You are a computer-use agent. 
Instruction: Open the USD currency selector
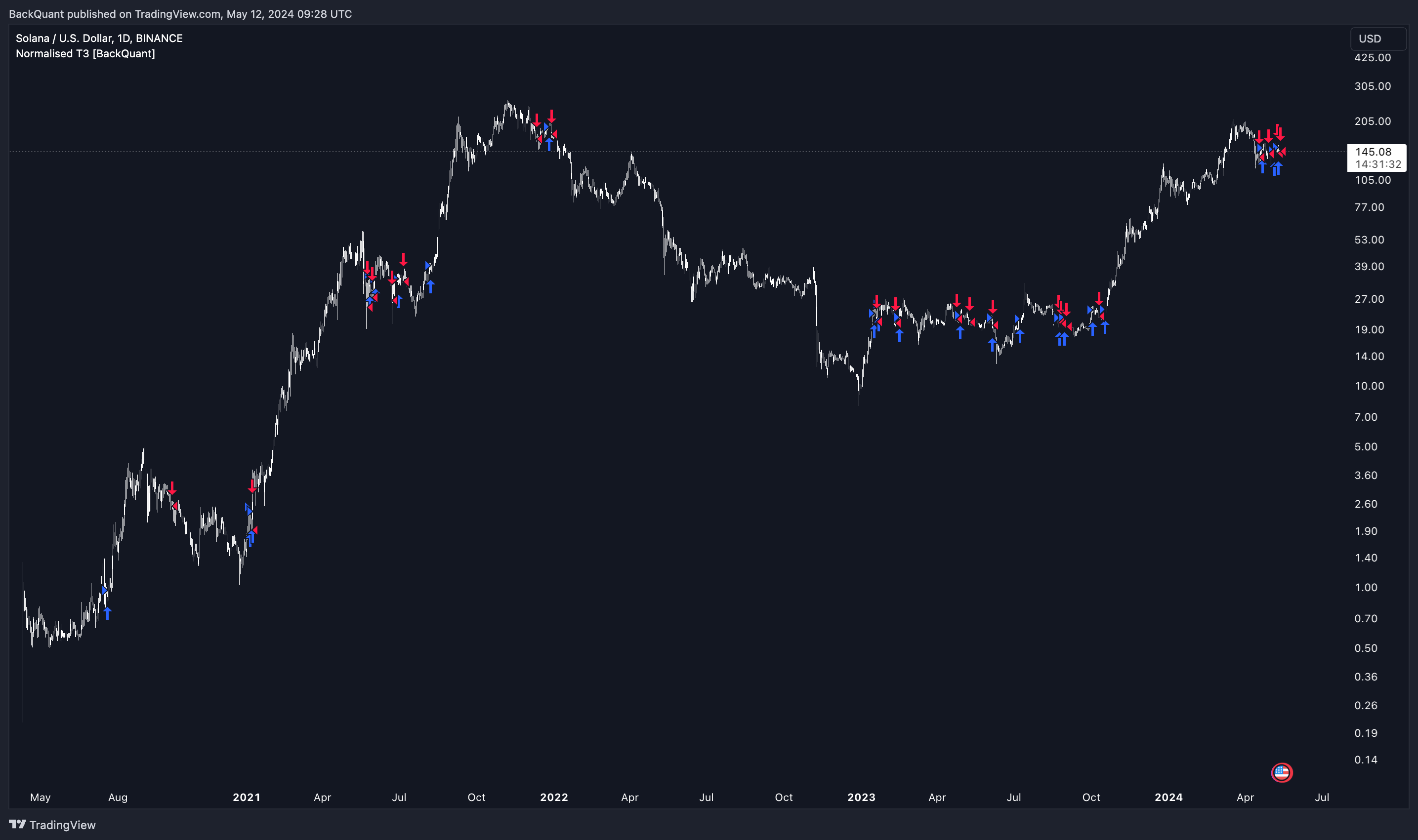click(1378, 39)
